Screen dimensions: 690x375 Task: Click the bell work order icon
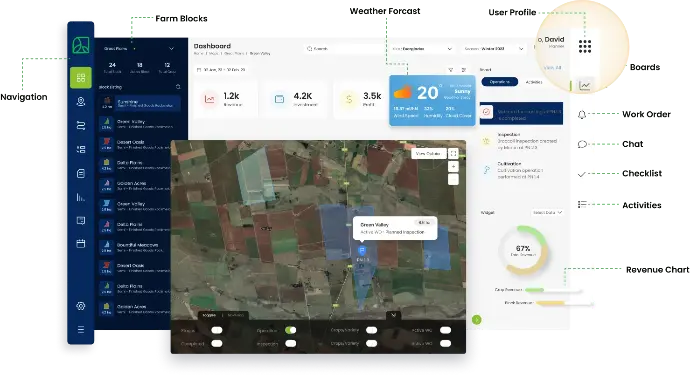click(x=582, y=114)
